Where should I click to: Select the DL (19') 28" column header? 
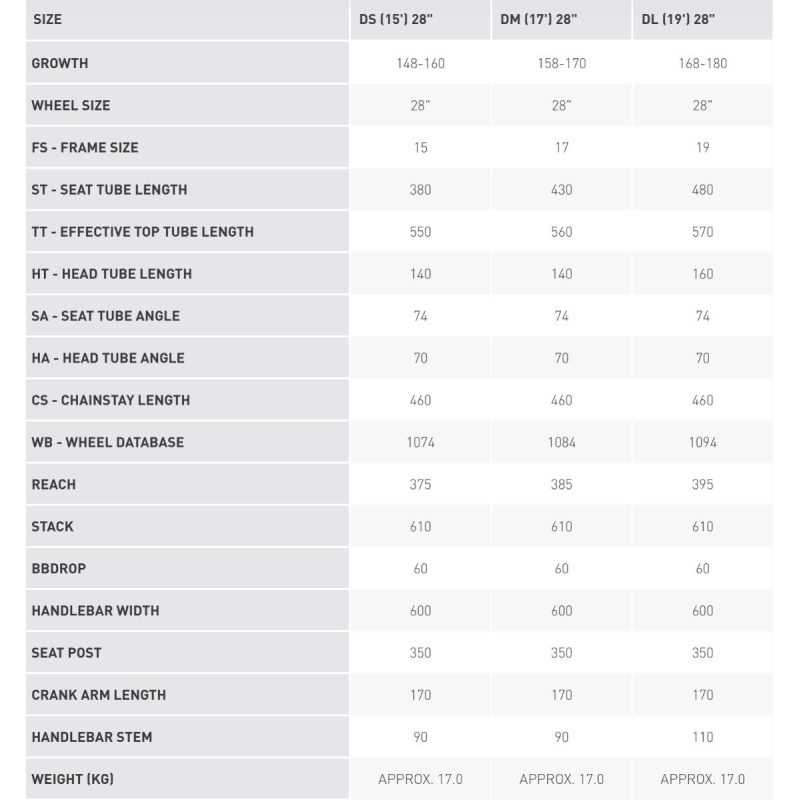point(678,19)
